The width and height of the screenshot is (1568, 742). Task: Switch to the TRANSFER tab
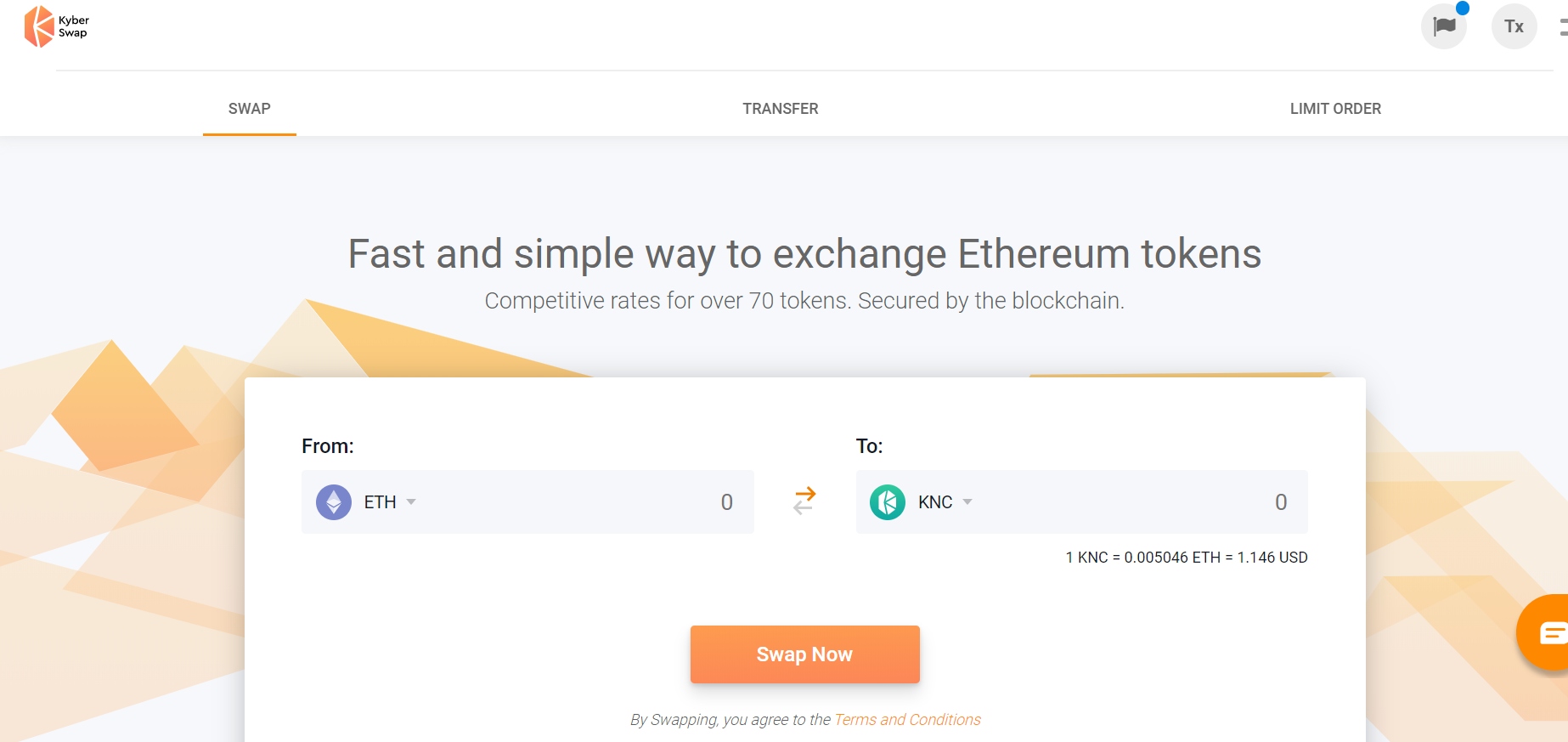click(781, 109)
